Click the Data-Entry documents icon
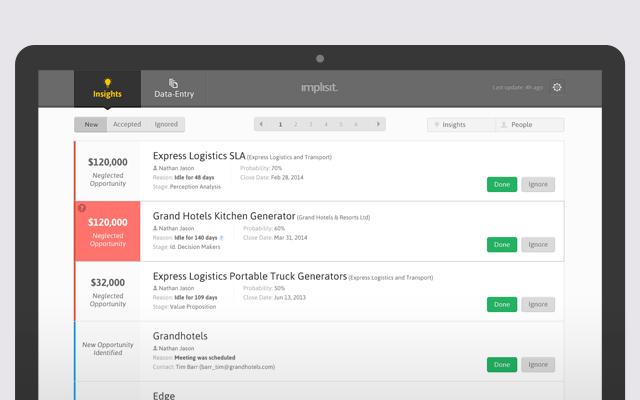Screen dimensions: 640x400 [173, 83]
